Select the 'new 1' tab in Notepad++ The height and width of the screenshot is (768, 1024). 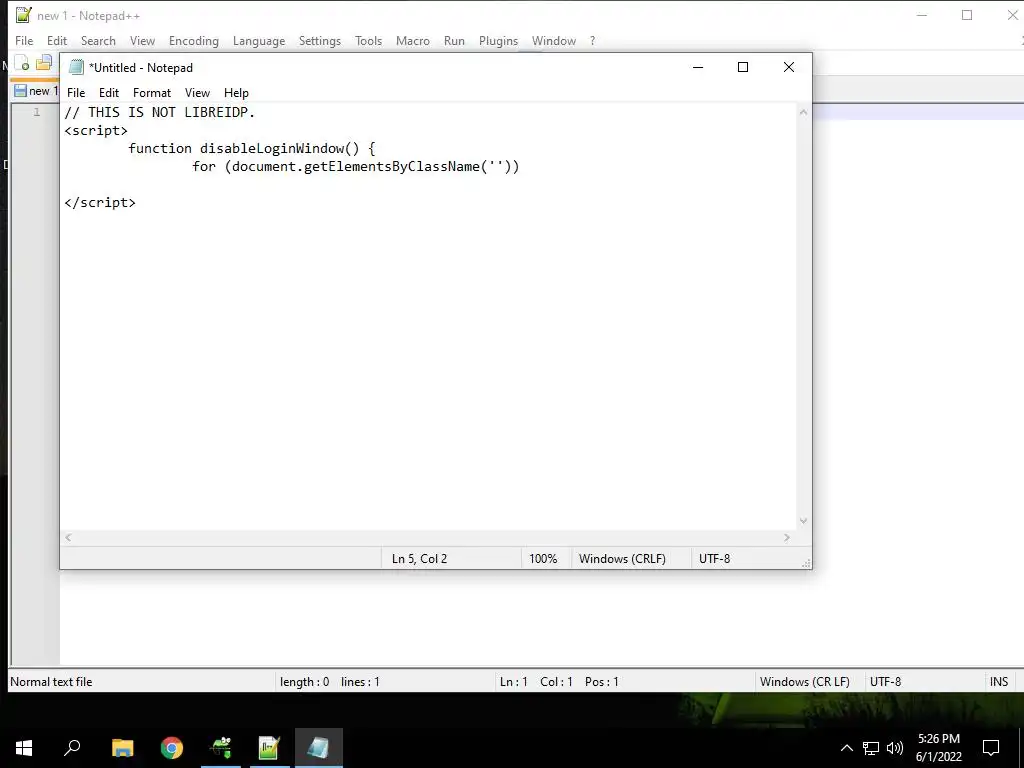pyautogui.click(x=35, y=91)
